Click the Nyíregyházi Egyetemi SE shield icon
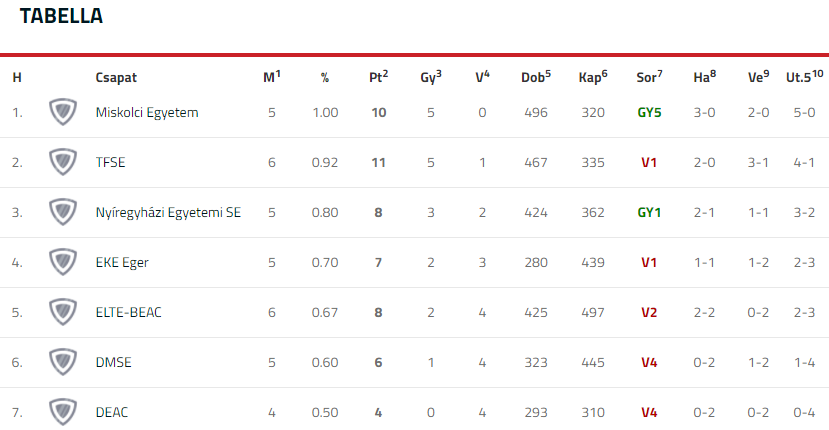The height and width of the screenshot is (430, 829). pos(63,212)
